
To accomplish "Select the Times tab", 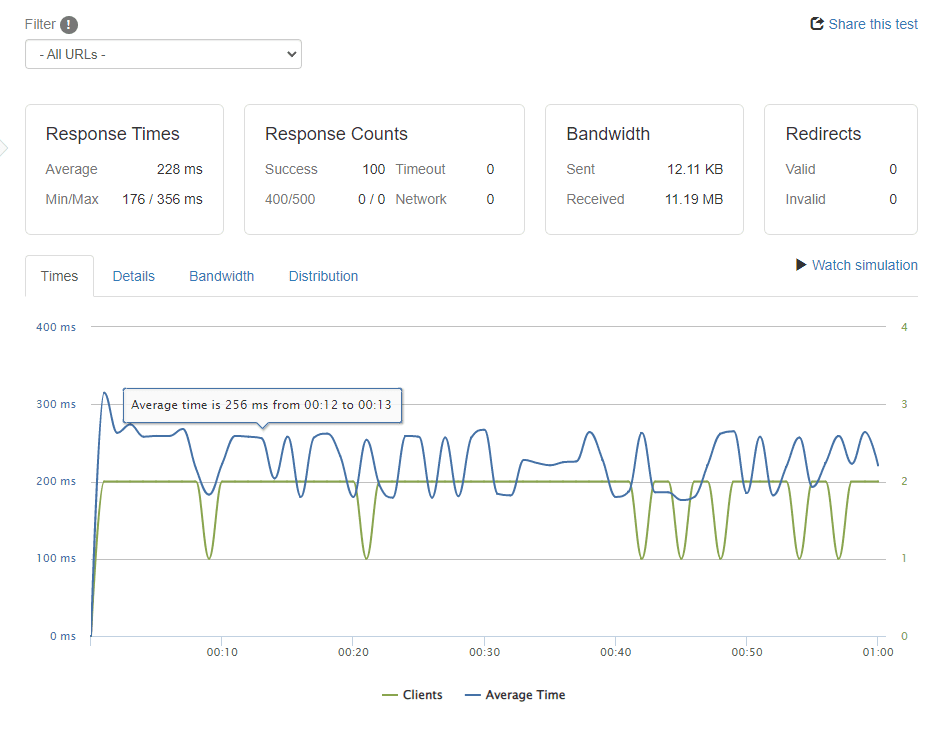I will [x=59, y=275].
